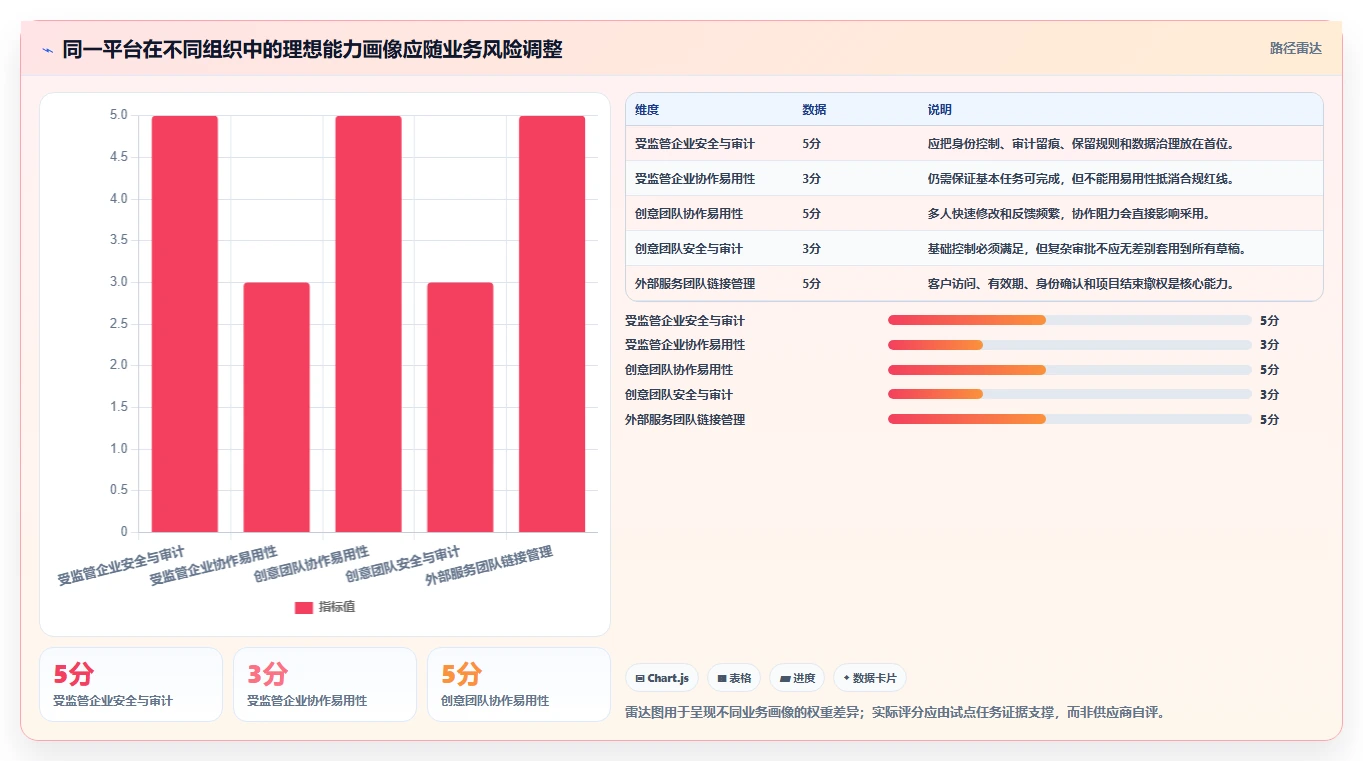
Task: Click the 维度 column header
Action: (647, 110)
